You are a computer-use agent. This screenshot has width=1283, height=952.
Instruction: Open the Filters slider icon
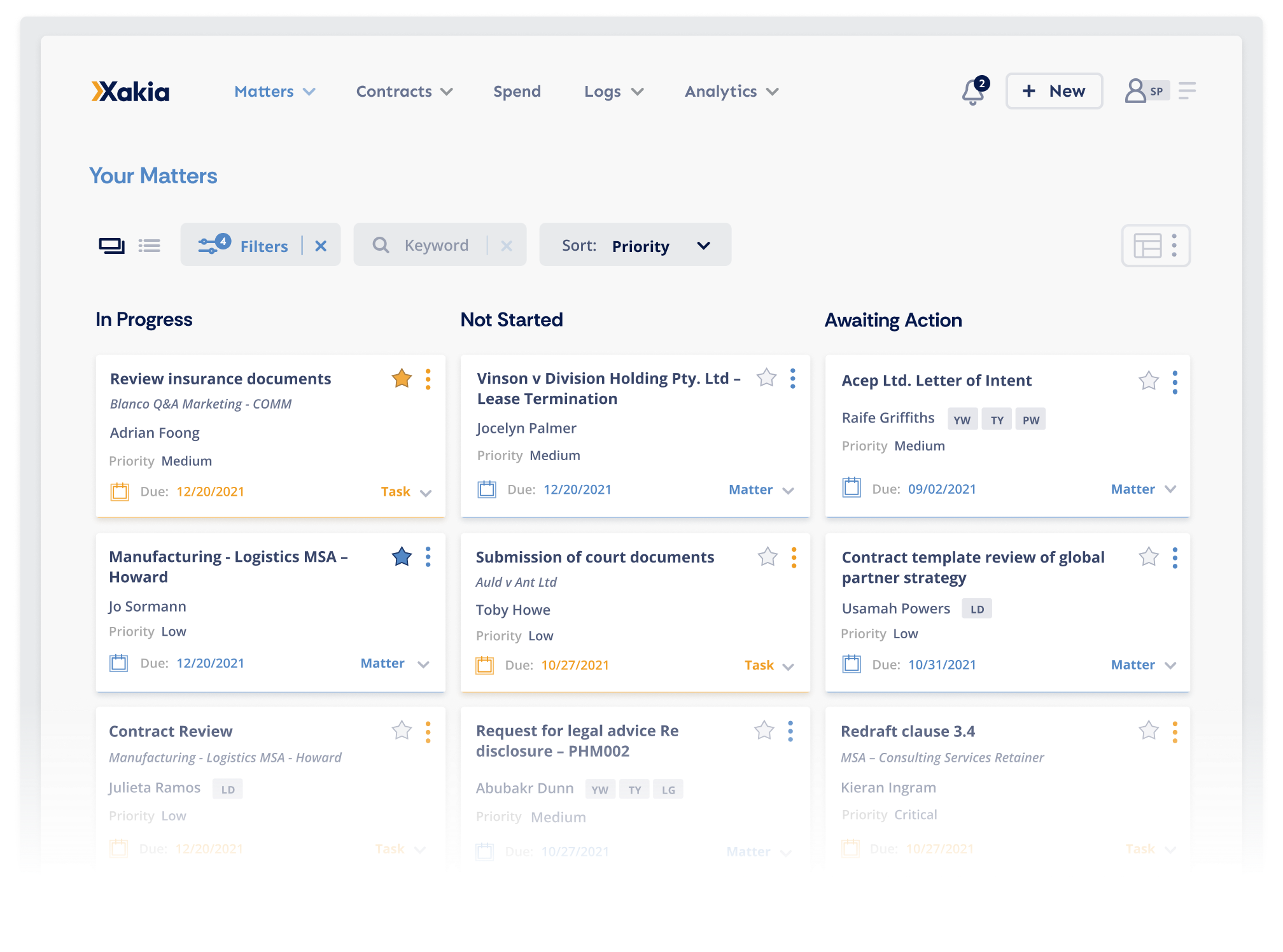coord(214,244)
